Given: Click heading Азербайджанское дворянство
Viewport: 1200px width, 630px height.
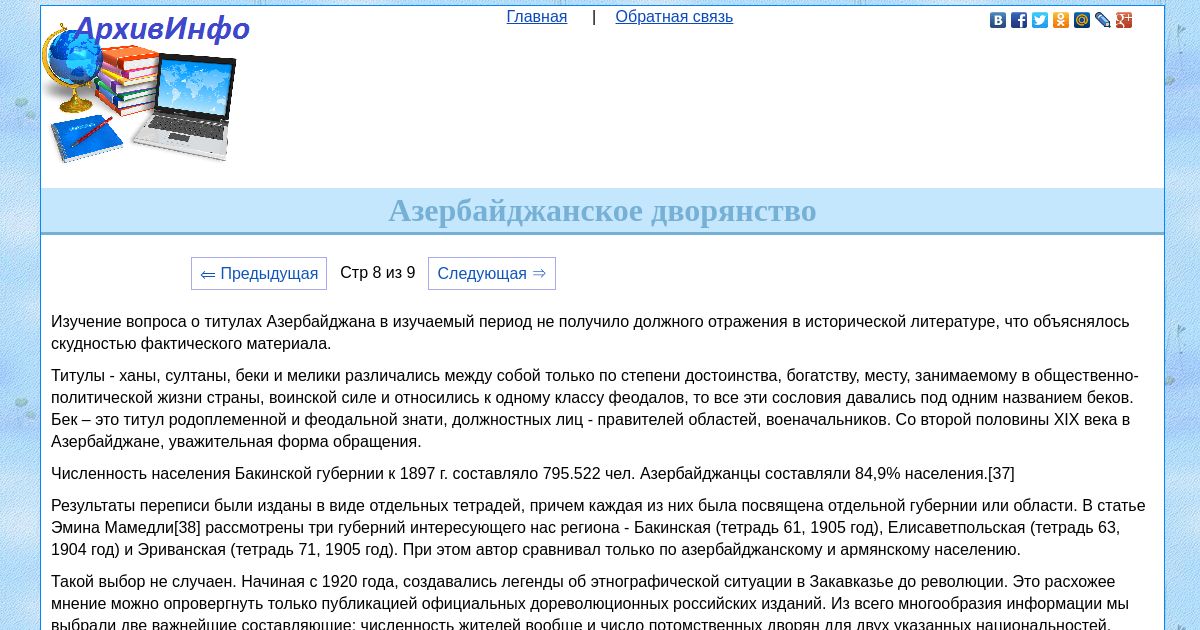Looking at the screenshot, I should coord(602,211).
